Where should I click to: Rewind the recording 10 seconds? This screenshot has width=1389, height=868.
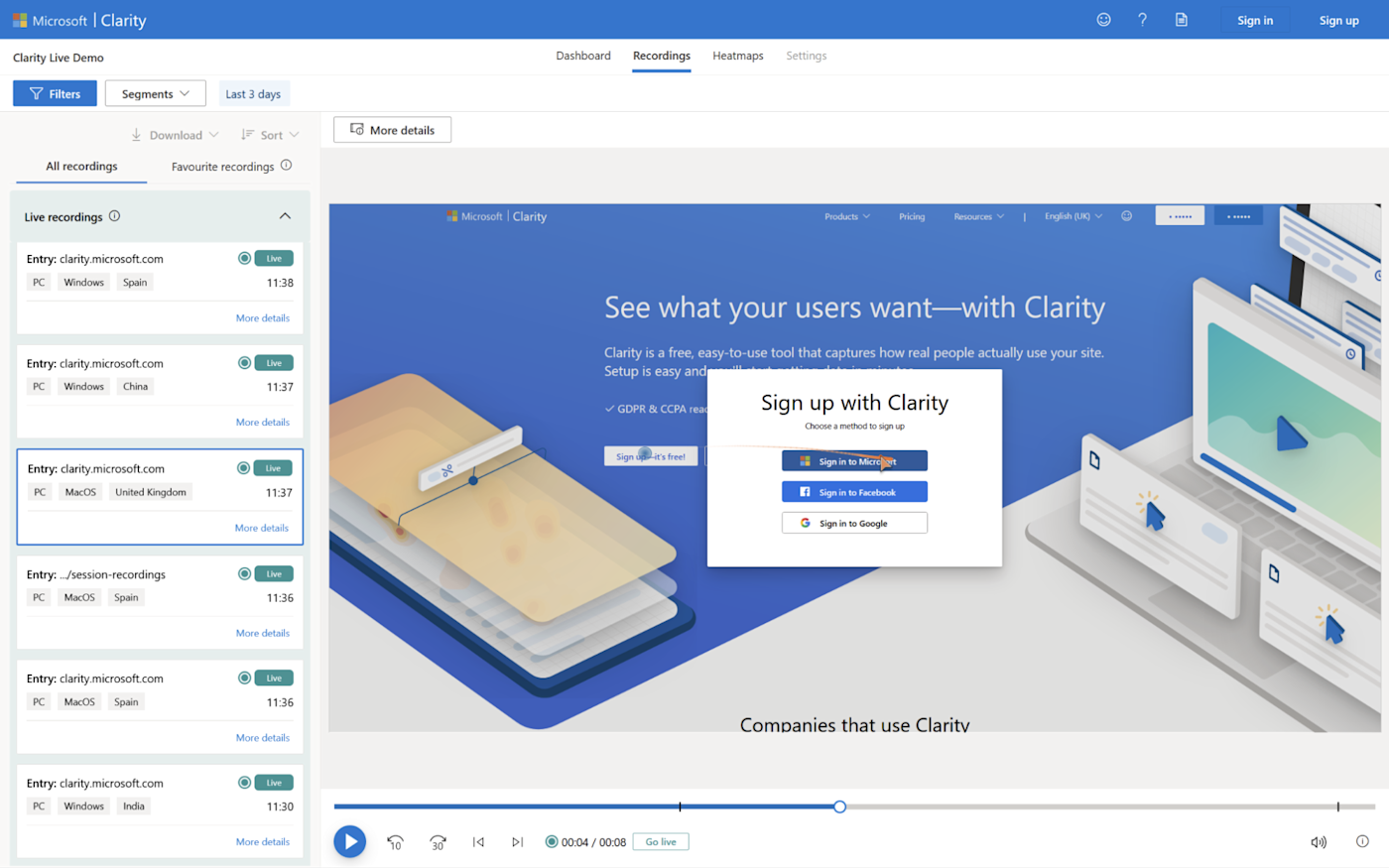coord(395,842)
